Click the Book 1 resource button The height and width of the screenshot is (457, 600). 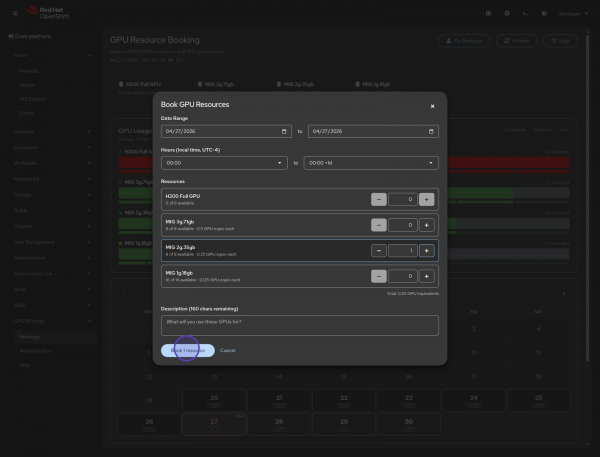tap(188, 351)
